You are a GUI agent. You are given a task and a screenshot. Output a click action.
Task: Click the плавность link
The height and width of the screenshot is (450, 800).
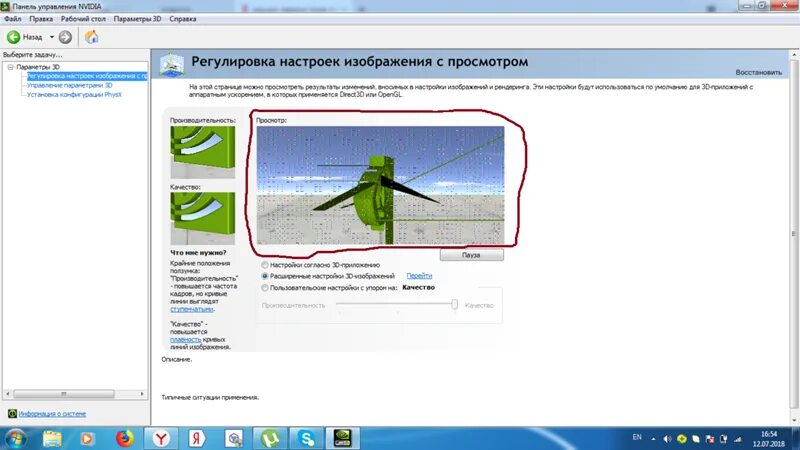pyautogui.click(x=185, y=339)
